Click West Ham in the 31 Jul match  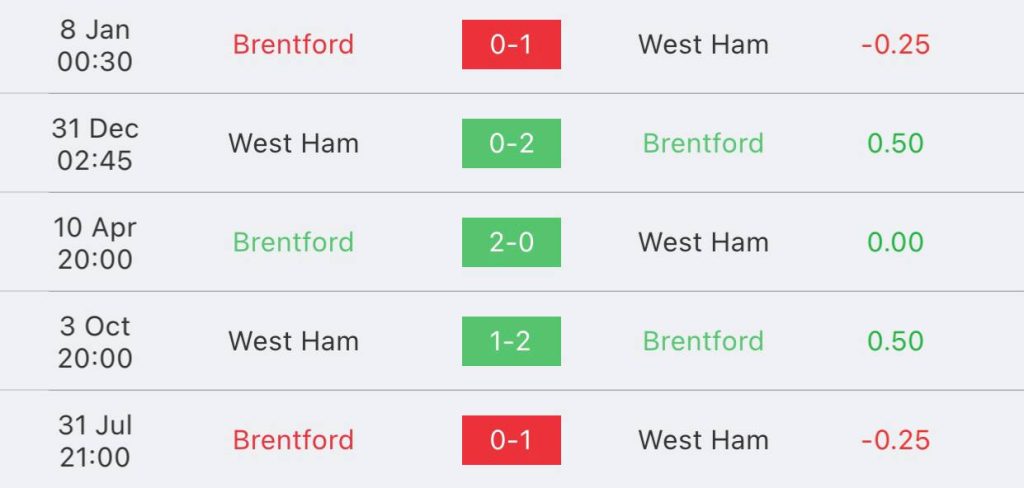(x=703, y=440)
